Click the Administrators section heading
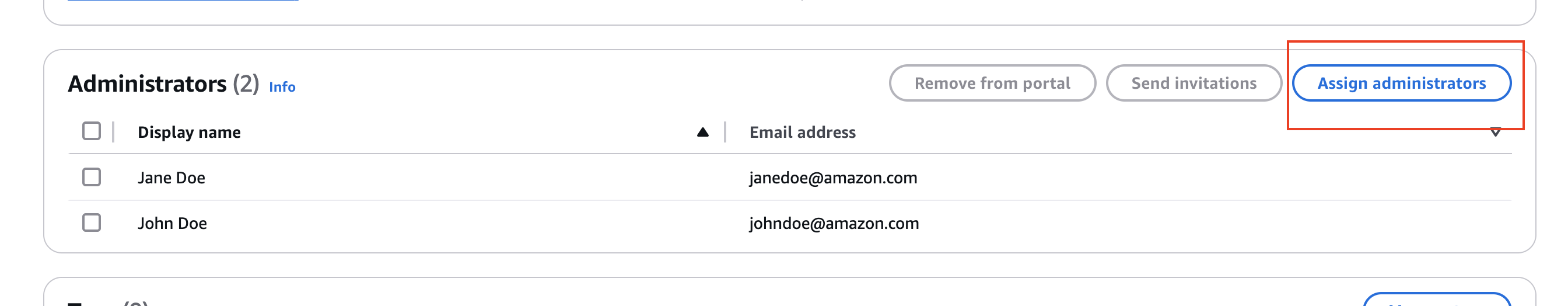The image size is (1568, 306). 146,84
